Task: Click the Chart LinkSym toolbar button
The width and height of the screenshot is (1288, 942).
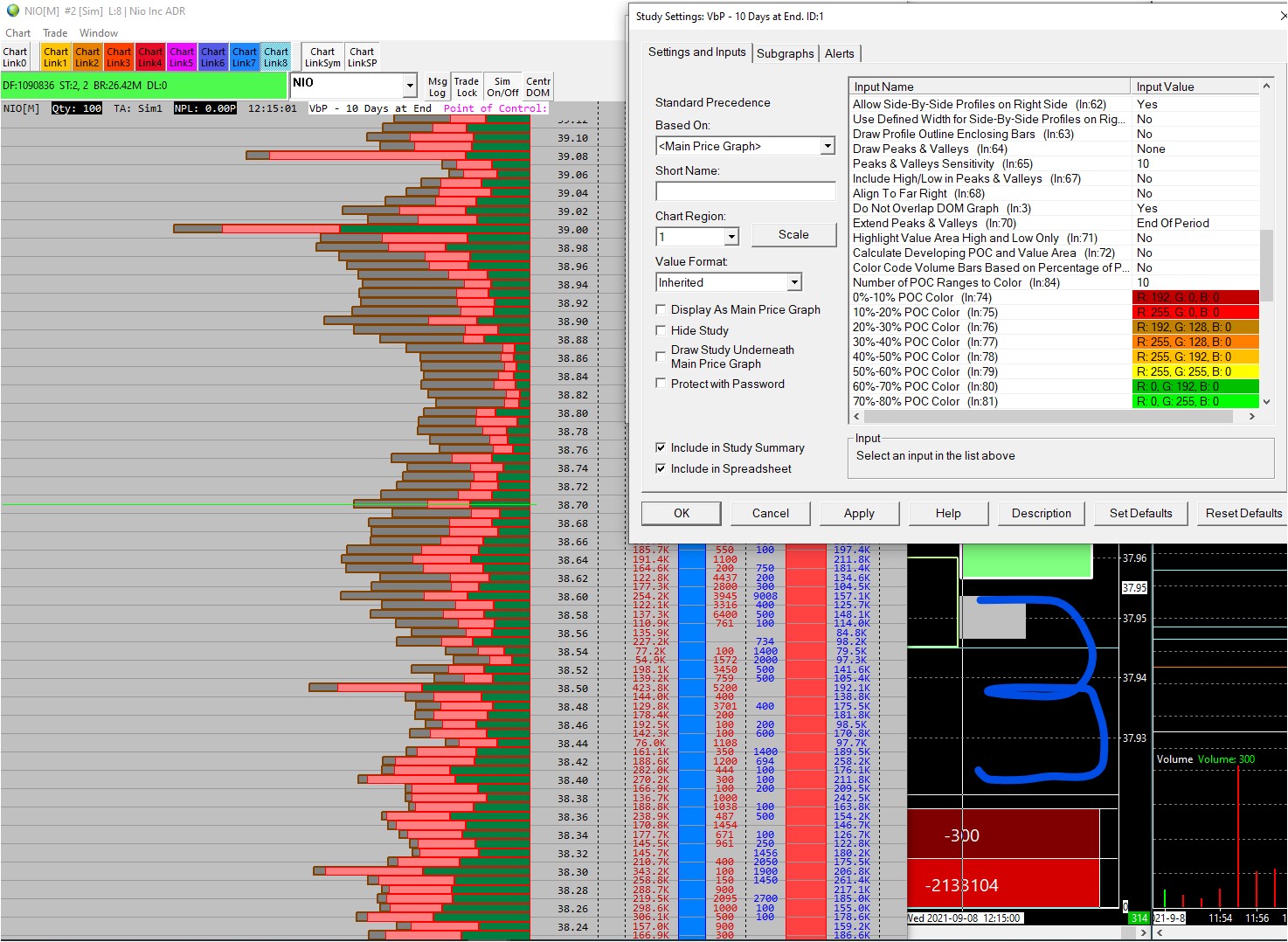Action: point(322,58)
